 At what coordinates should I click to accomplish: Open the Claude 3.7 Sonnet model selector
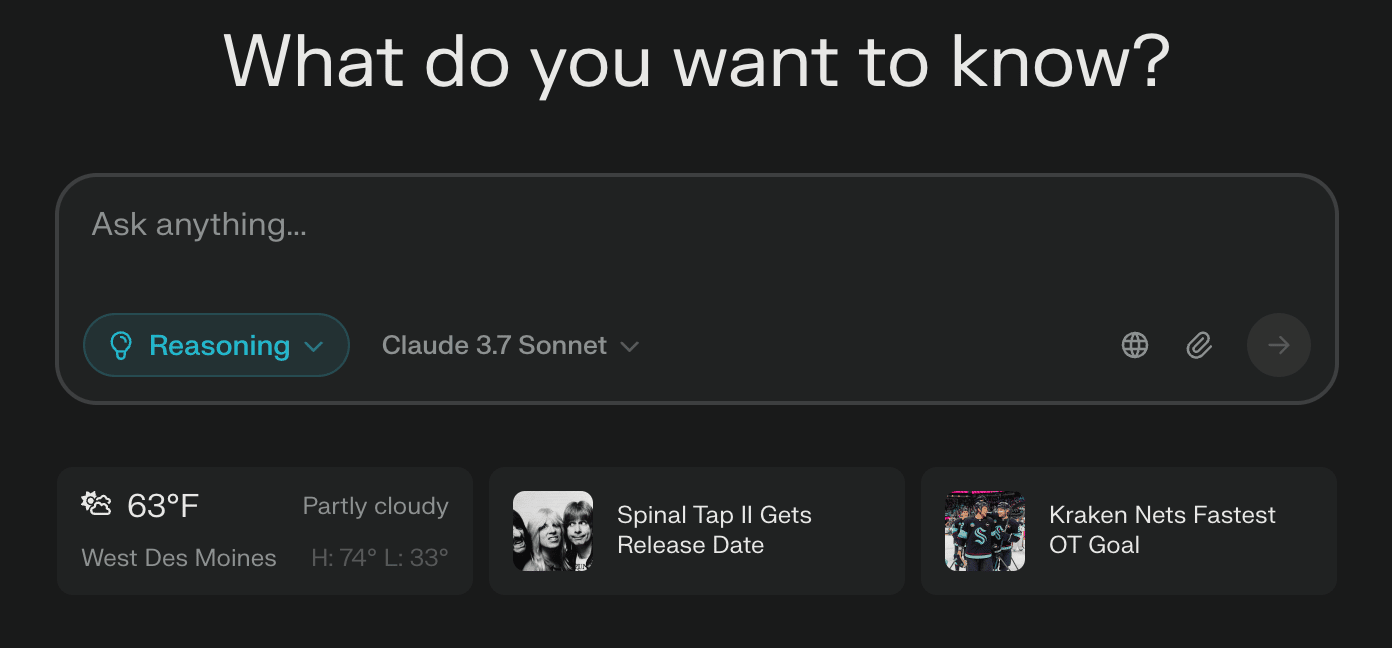[510, 345]
